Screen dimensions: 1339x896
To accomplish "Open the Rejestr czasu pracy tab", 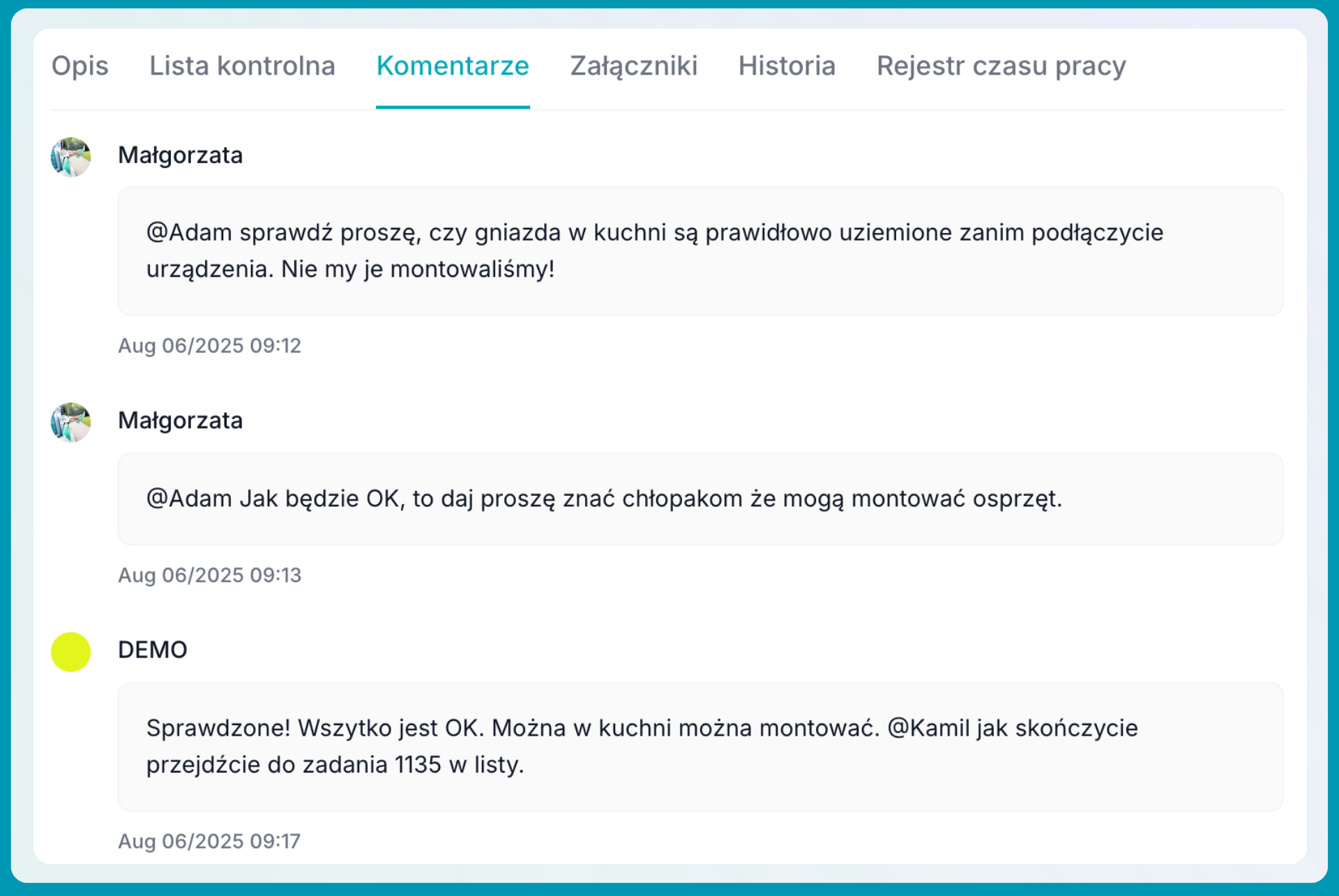I will tap(1001, 66).
